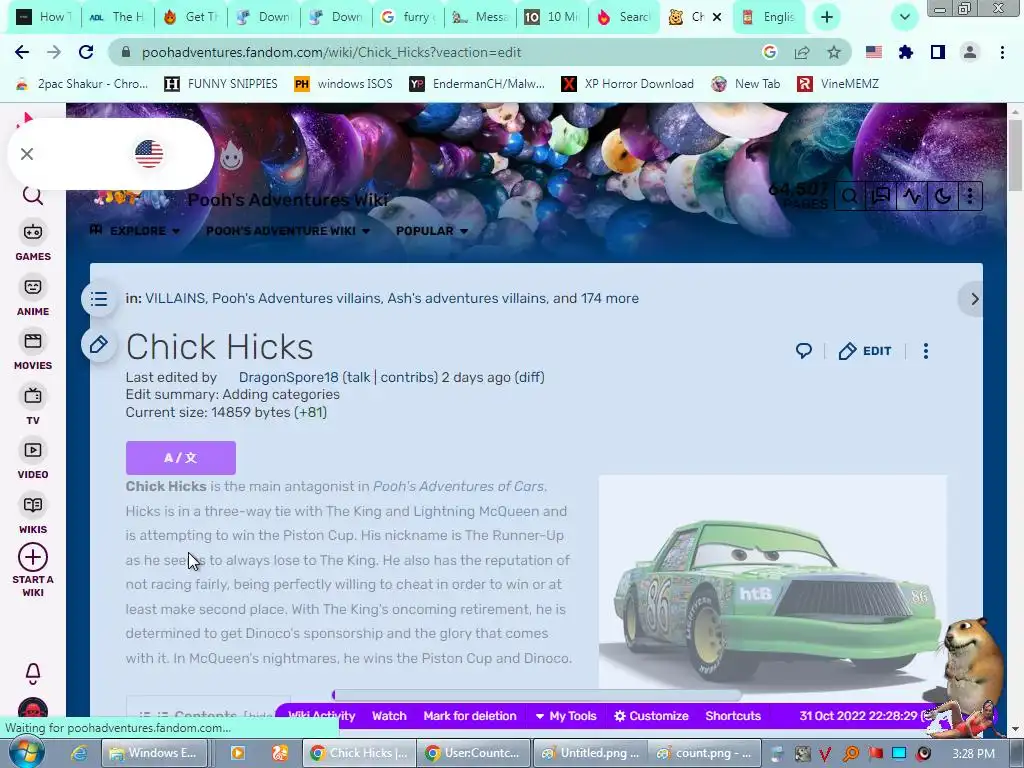This screenshot has height=768, width=1024.
Task: Open a new tab with plus button
Action: (x=827, y=17)
